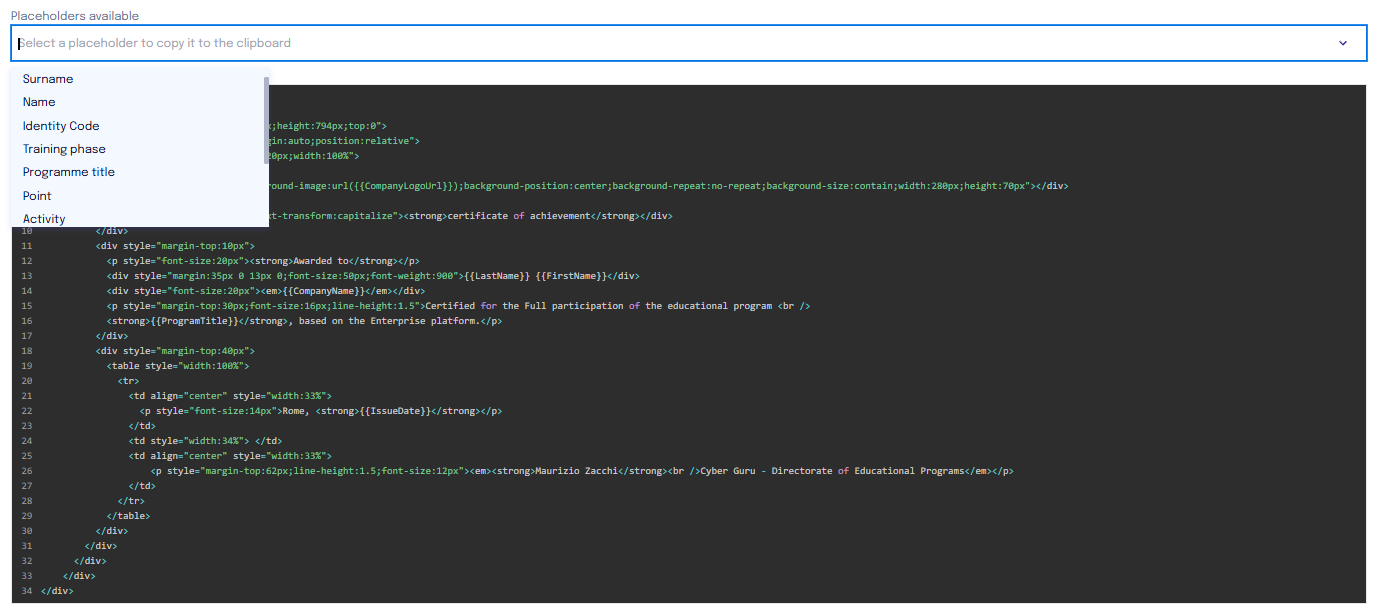Click 'certificate of achievement' text in code
The height and width of the screenshot is (611, 1374).
pos(518,216)
